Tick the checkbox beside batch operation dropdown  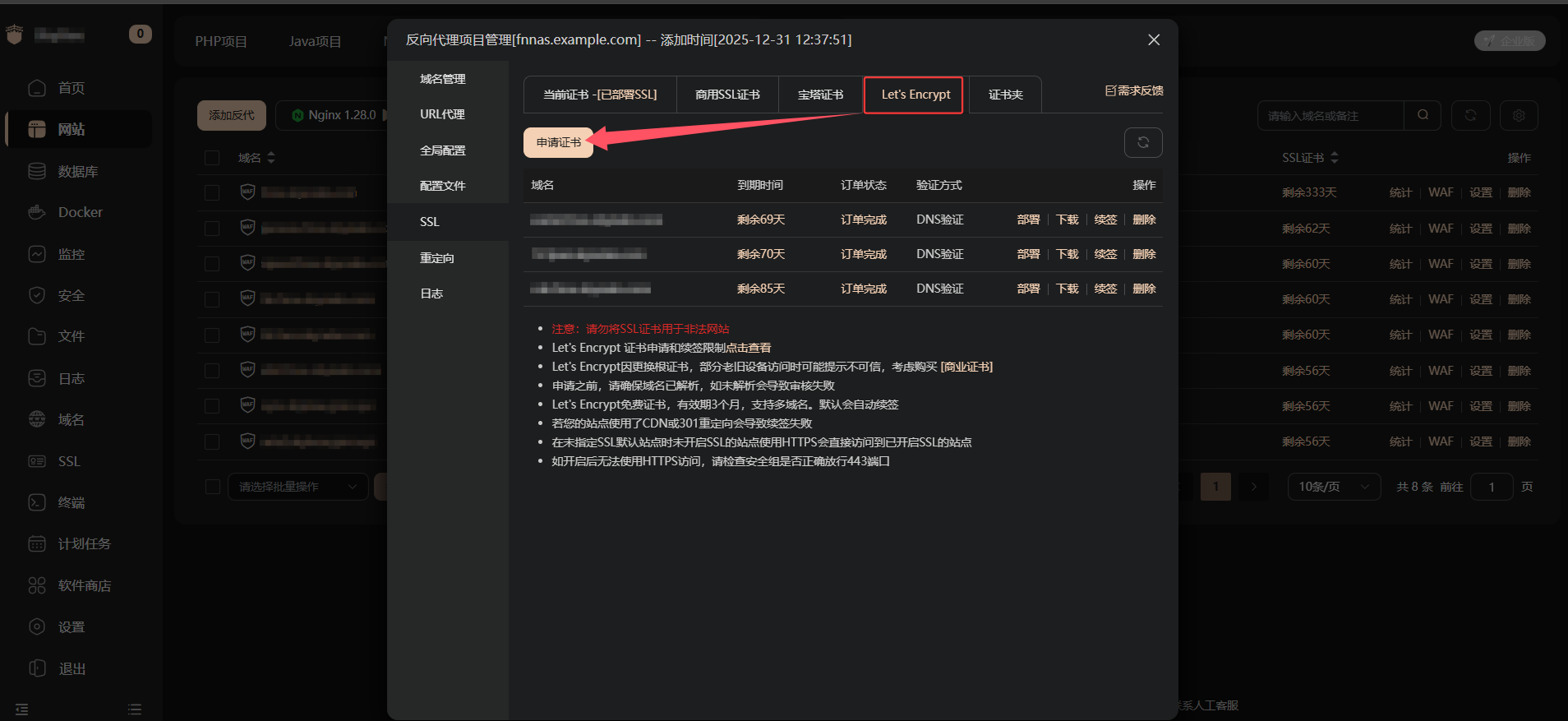(x=212, y=487)
